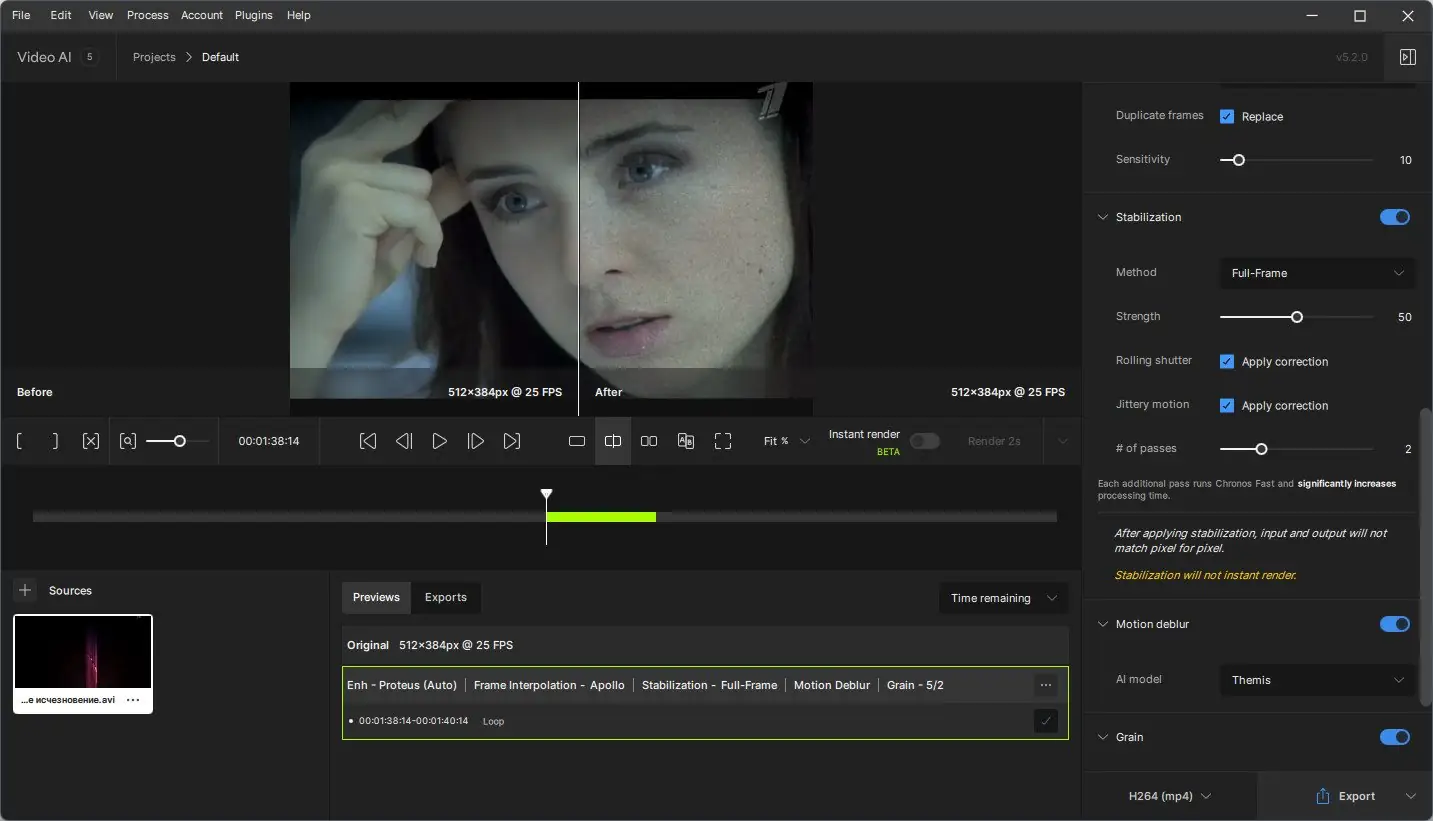Enter fullscreen preview mode

click(x=723, y=441)
